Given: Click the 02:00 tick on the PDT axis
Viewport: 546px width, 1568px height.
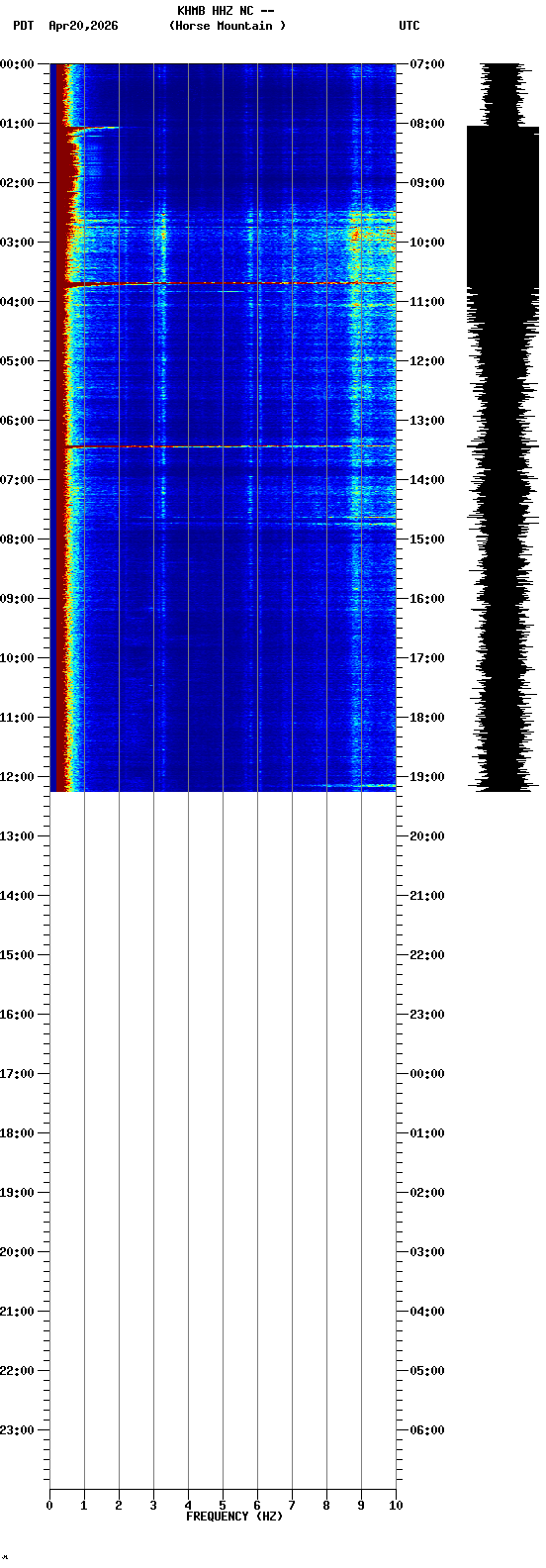Looking at the screenshot, I should pos(18,183).
